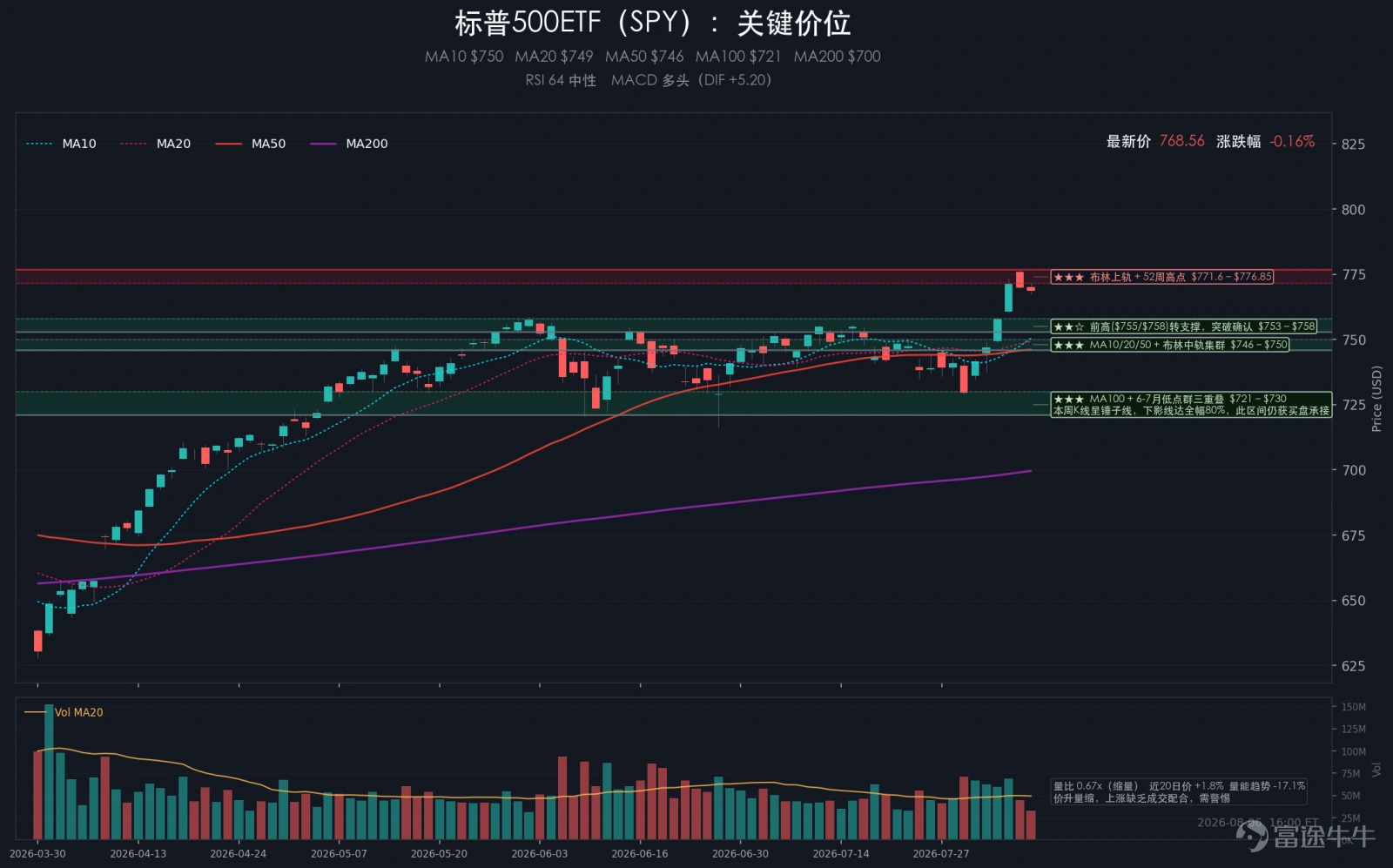Click the MA50 legend entry
Screen dimensions: 1393x868
pyautogui.click(x=250, y=144)
